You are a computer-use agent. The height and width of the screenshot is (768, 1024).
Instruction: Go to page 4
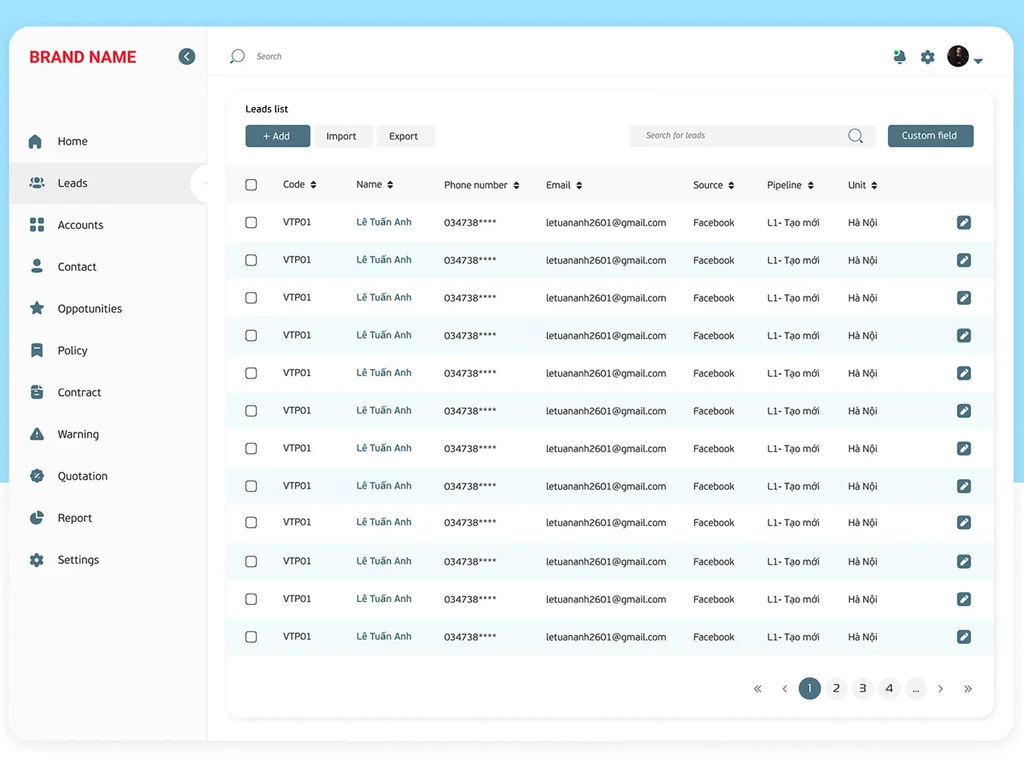pyautogui.click(x=889, y=688)
